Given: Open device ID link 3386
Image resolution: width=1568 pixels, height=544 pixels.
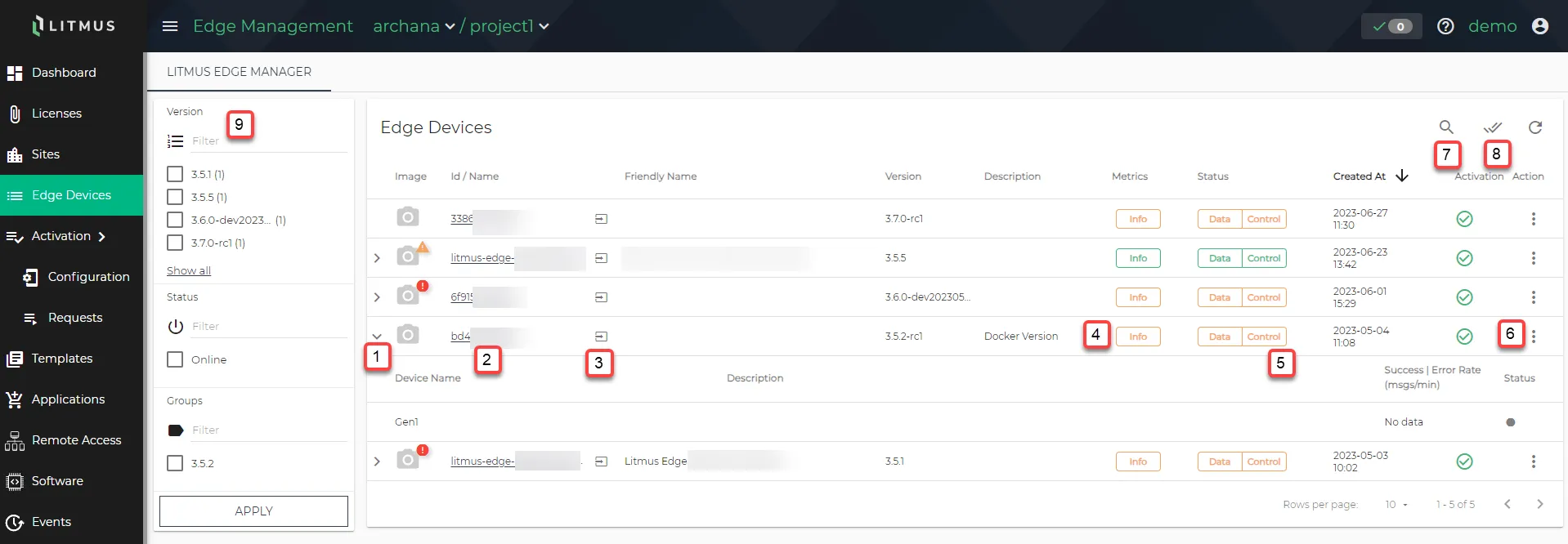Looking at the screenshot, I should (461, 219).
